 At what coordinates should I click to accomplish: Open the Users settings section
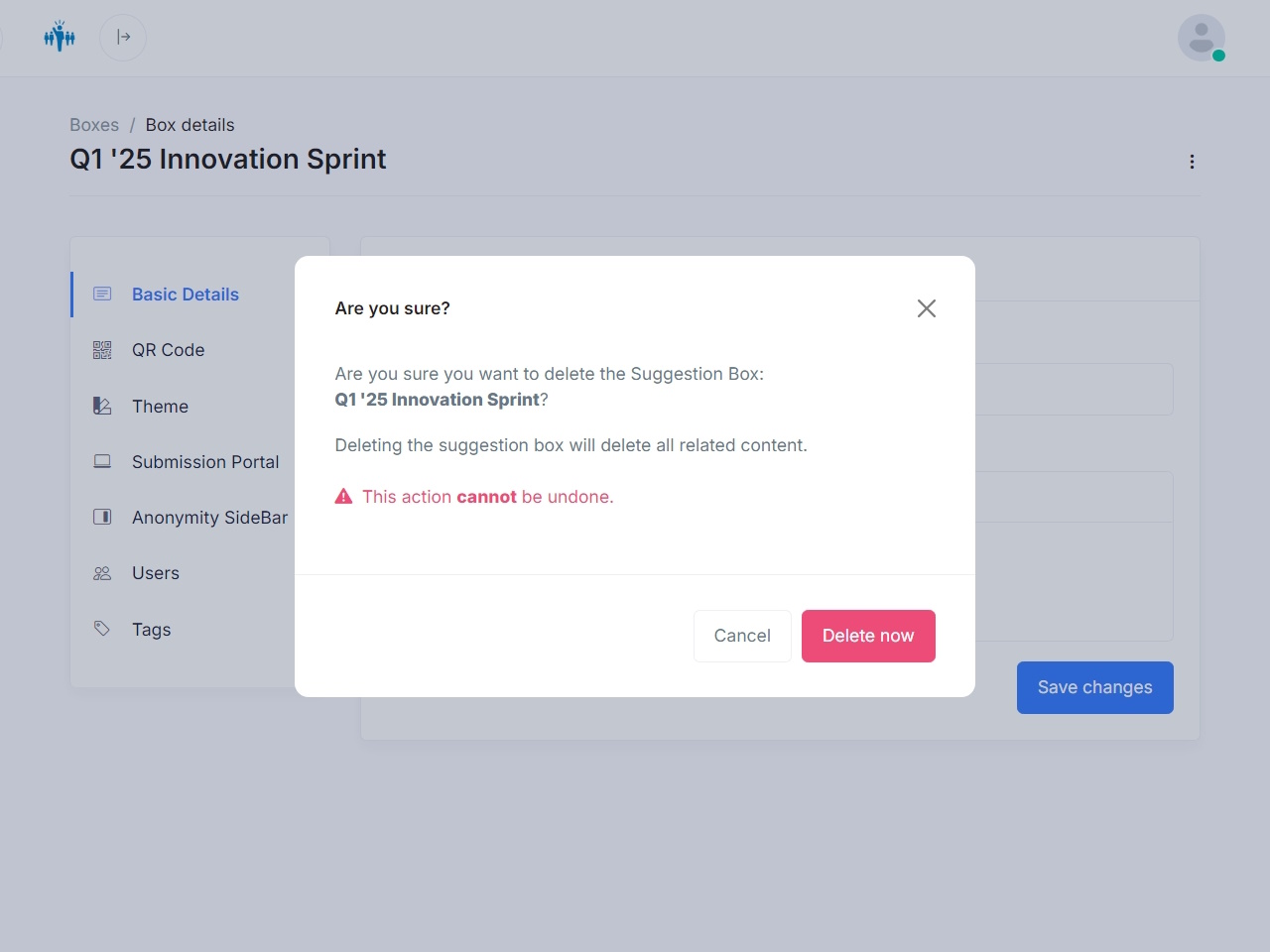pyautogui.click(x=155, y=572)
